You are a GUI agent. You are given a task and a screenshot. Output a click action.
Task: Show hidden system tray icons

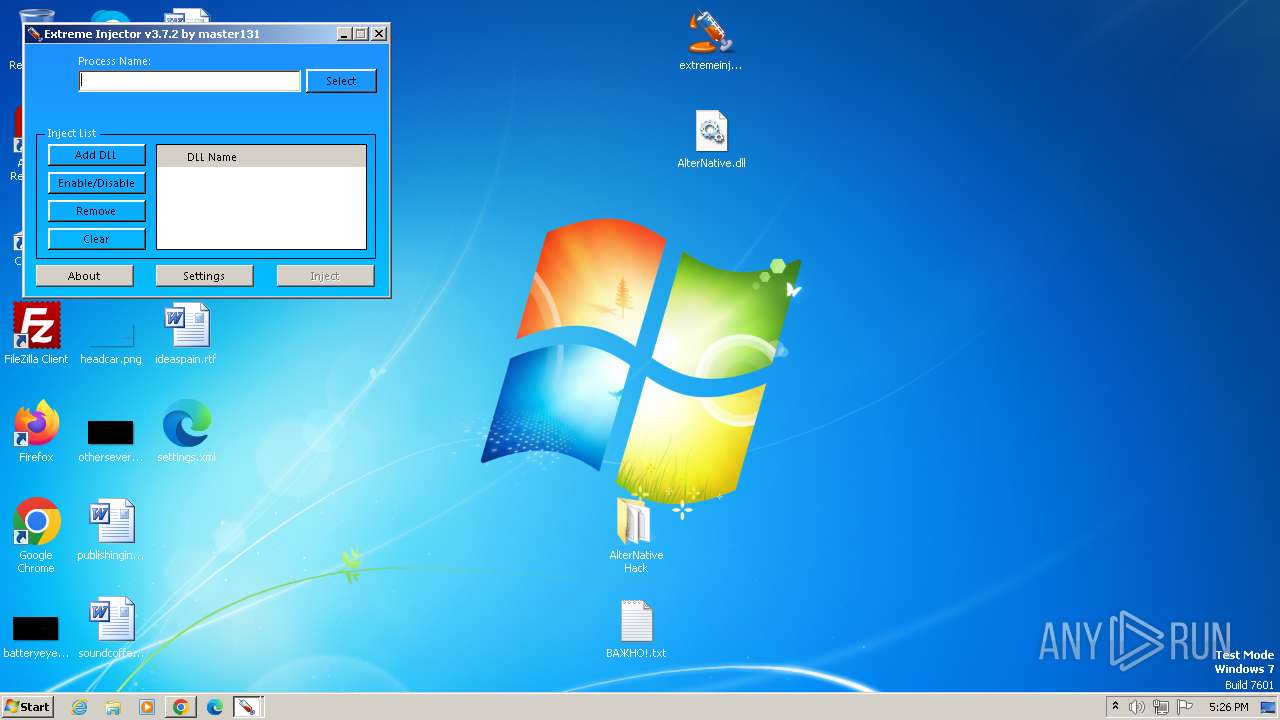point(1115,707)
